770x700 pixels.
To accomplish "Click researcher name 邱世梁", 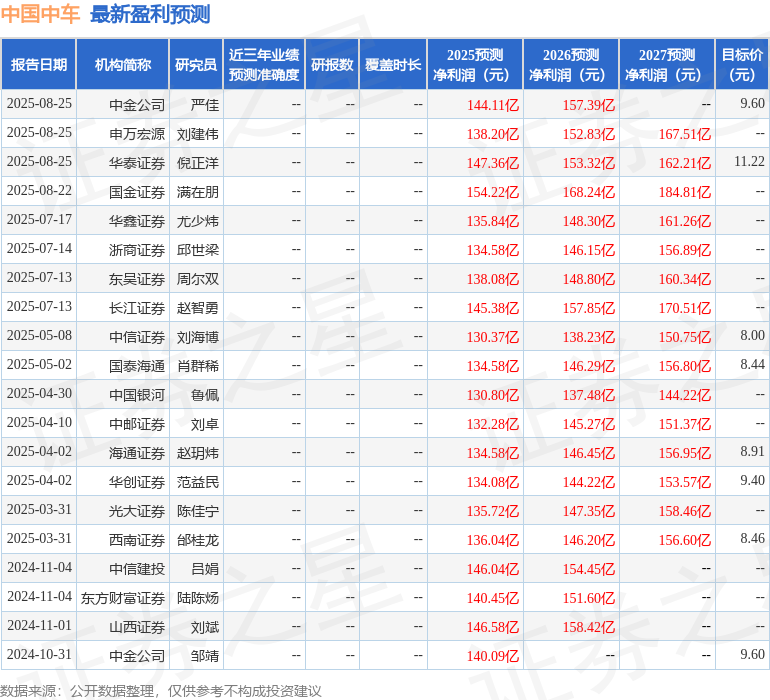I will point(198,250).
